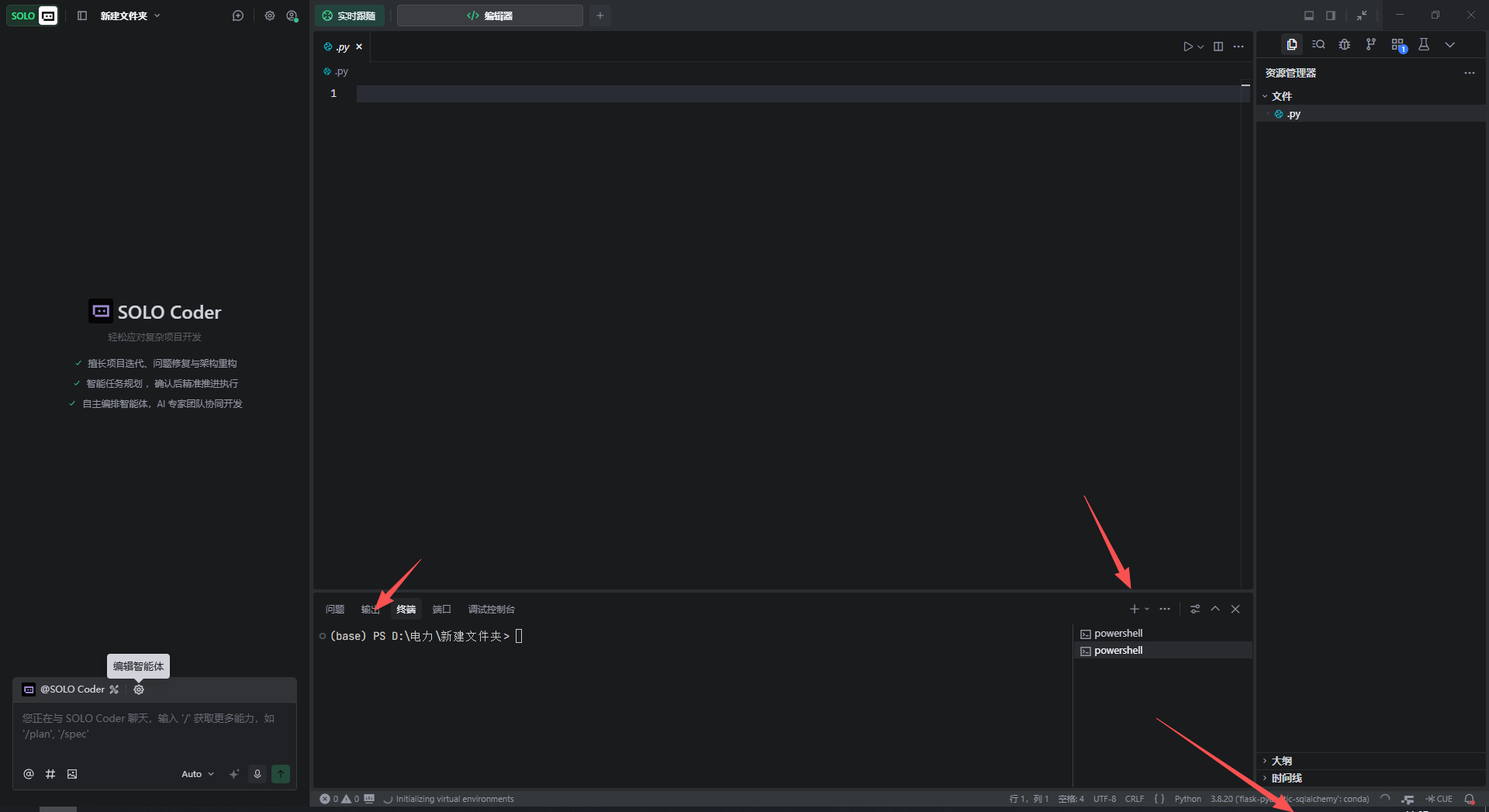Toggle voice input microphone button
This screenshot has width=1489, height=812.
(x=257, y=774)
